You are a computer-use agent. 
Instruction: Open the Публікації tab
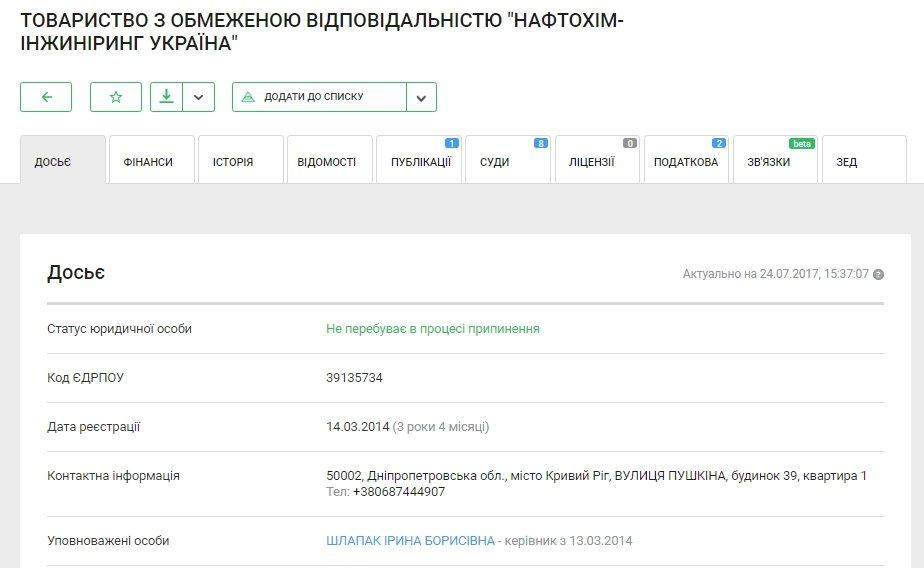tap(419, 160)
